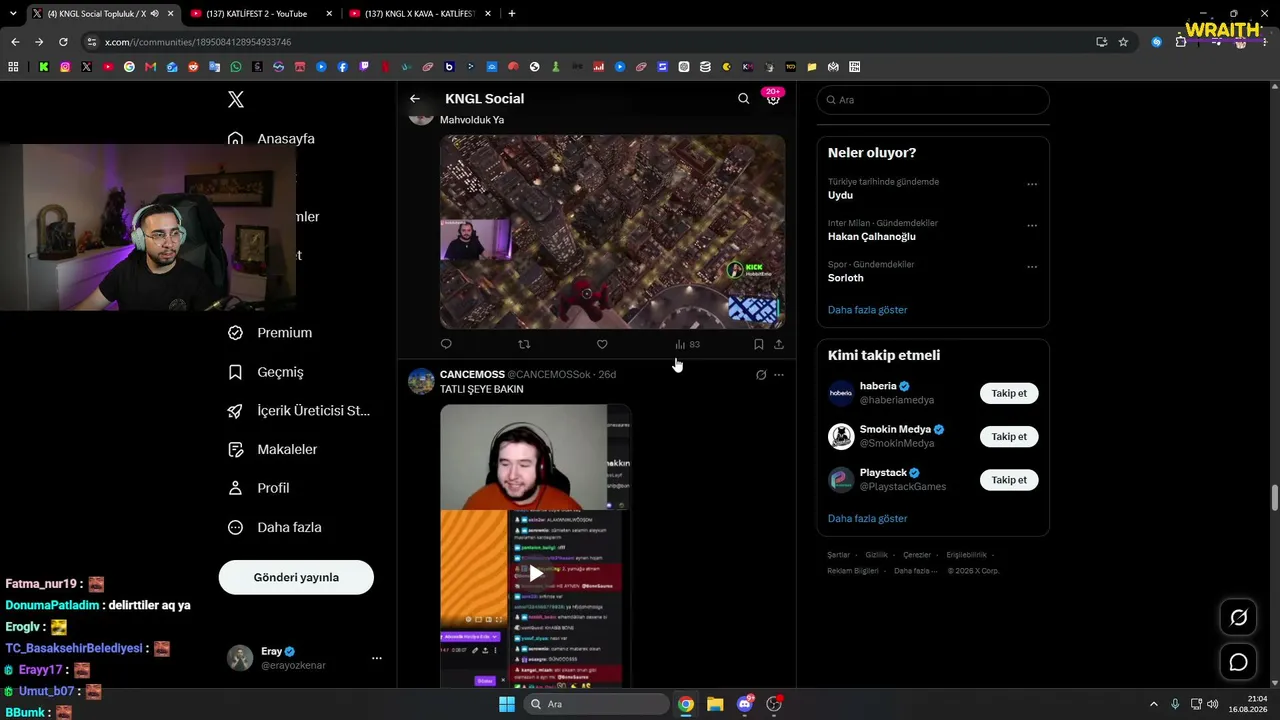
Task: Open a new browser tab
Action: tap(512, 14)
